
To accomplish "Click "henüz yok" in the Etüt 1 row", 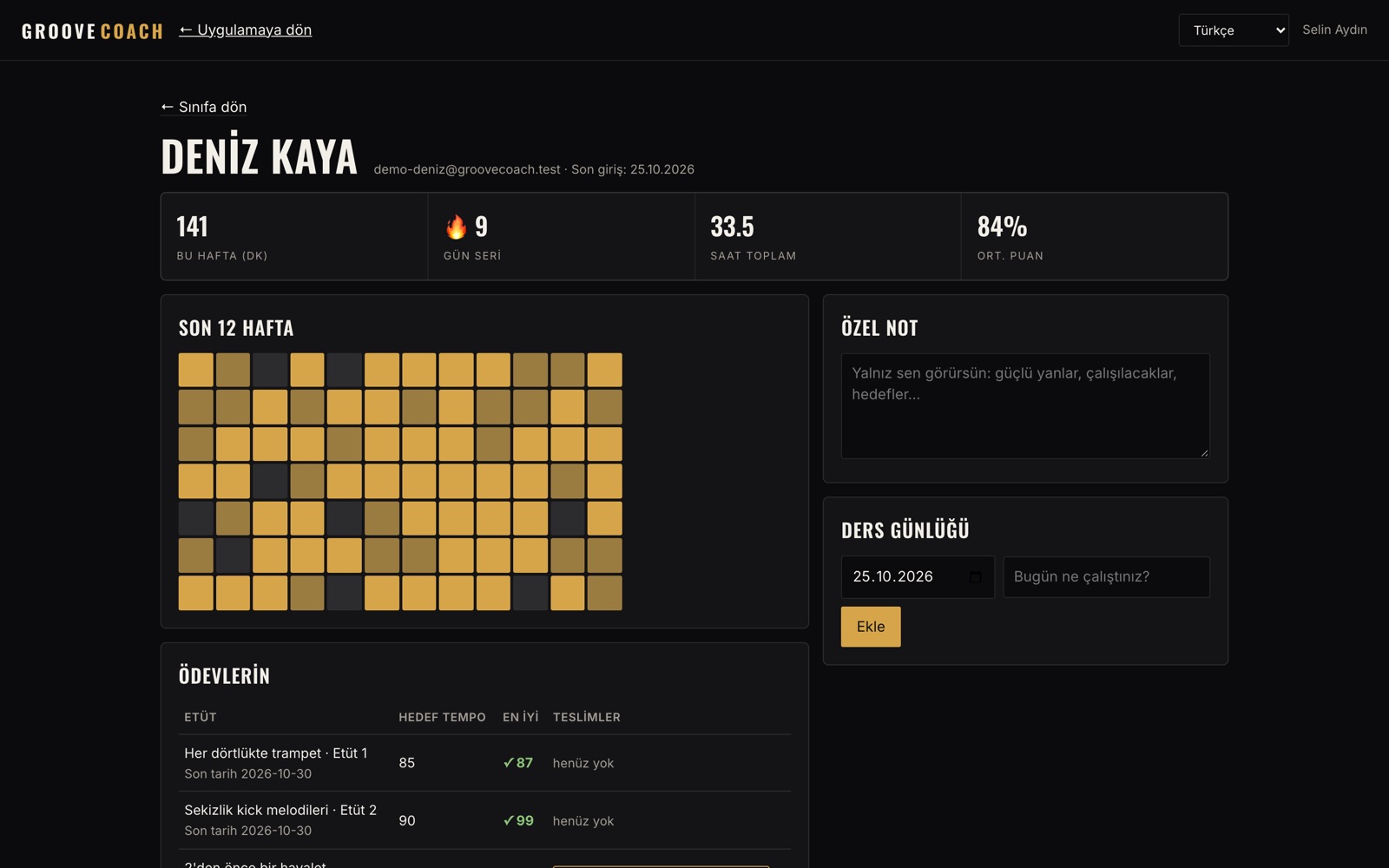I will 583,763.
